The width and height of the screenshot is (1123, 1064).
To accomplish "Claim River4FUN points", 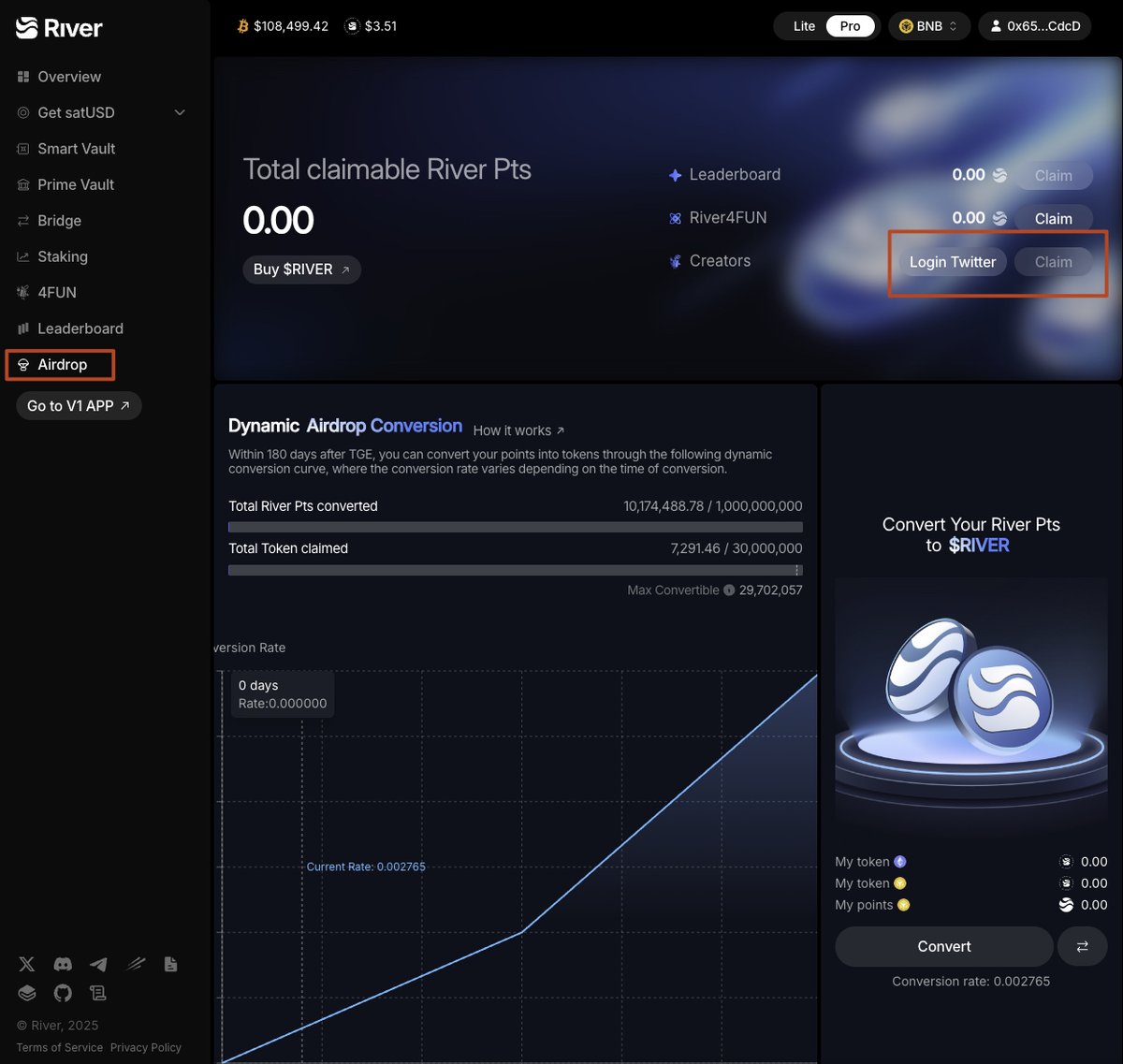I will pyautogui.click(x=1053, y=218).
